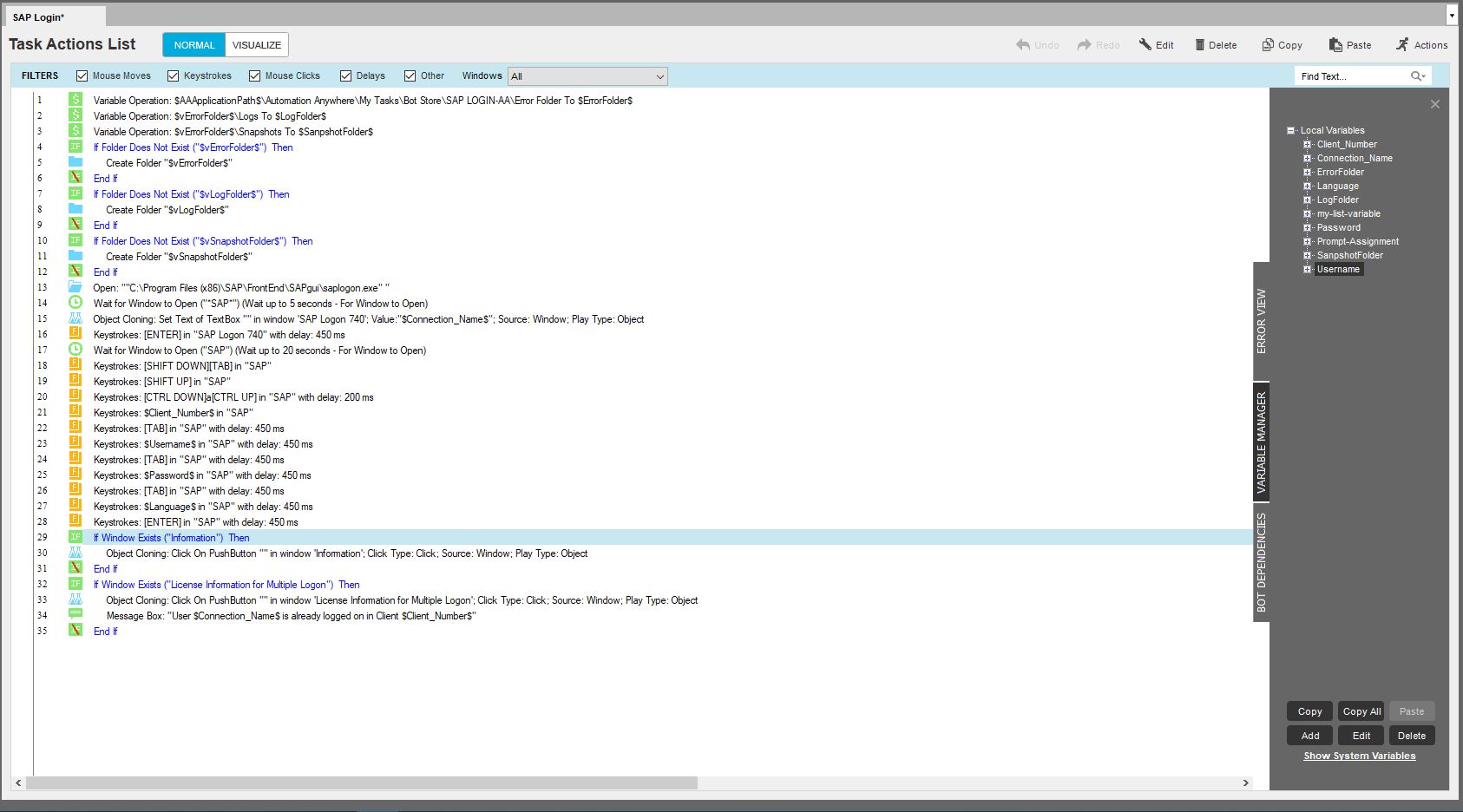Image resolution: width=1463 pixels, height=812 pixels.
Task: Expand the Language variable node
Action: coord(1308,187)
